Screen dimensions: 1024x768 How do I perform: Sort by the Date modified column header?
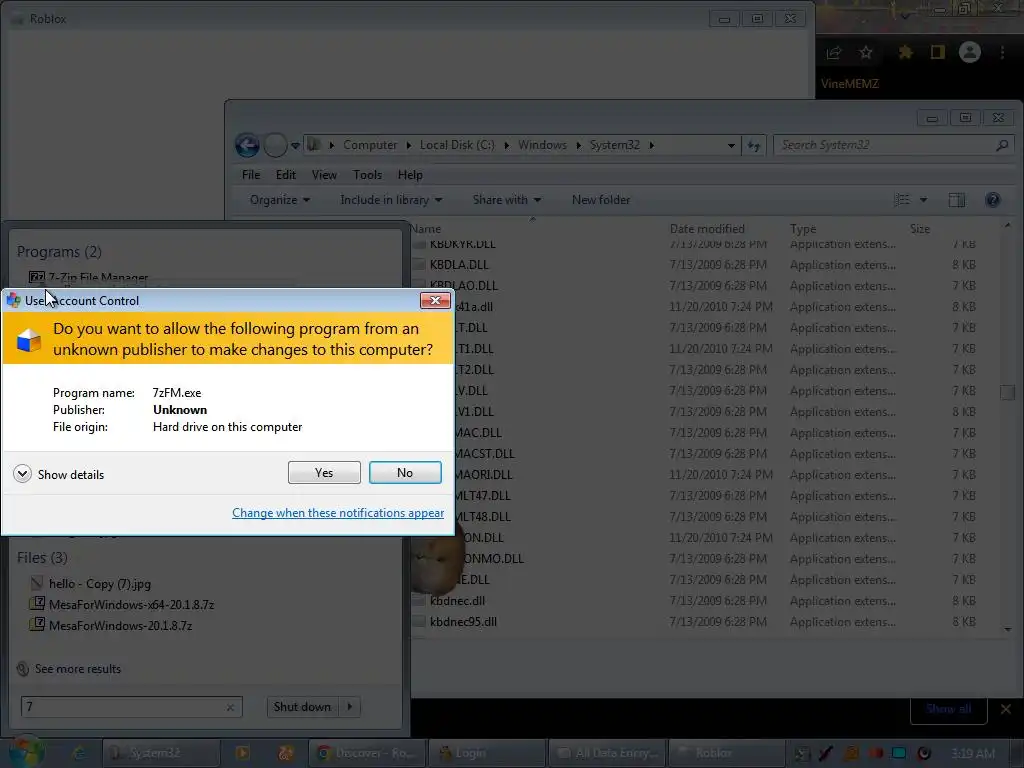(707, 229)
